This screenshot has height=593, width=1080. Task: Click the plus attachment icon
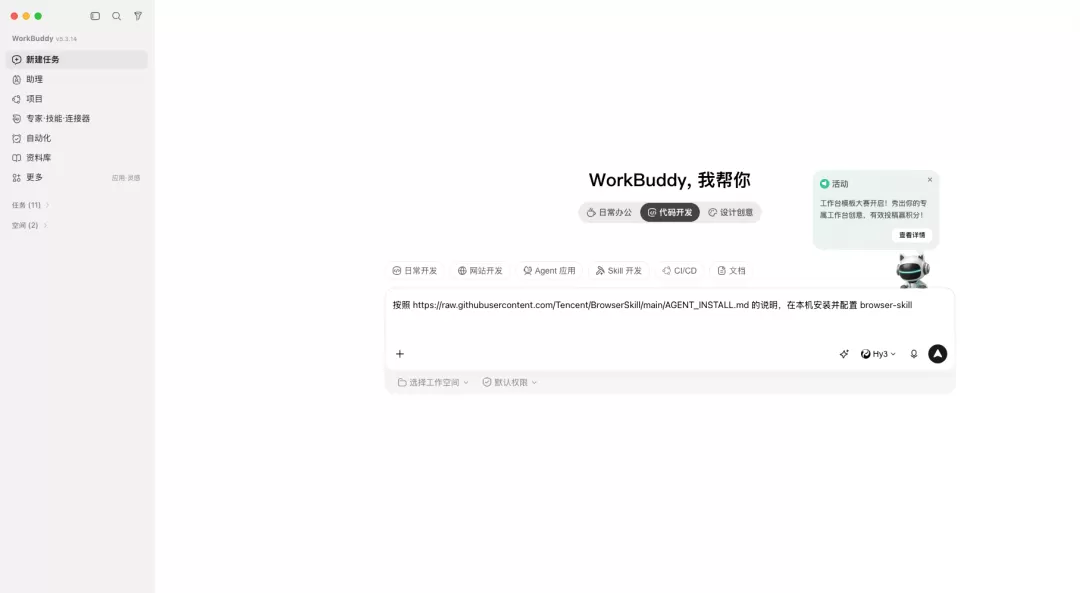click(399, 354)
